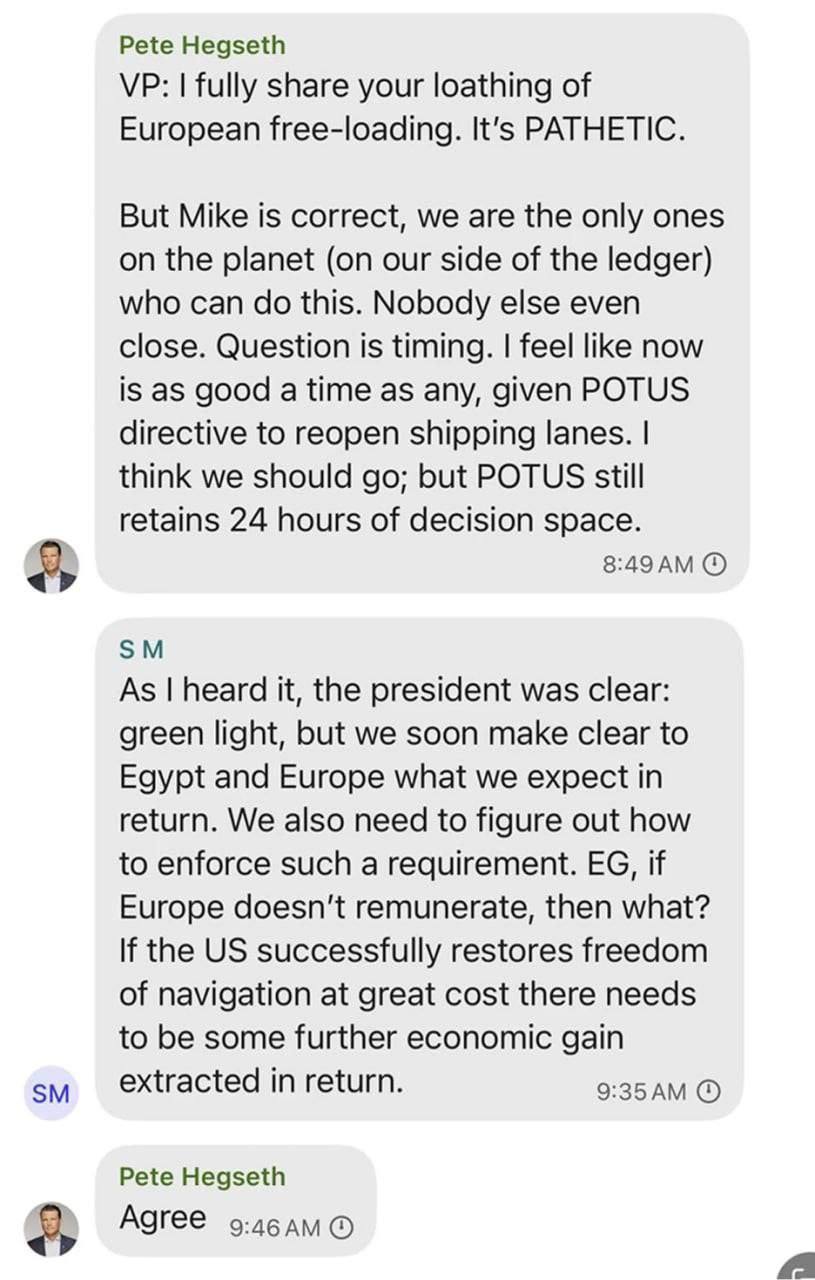
Task: Tap the SM initials avatar
Action: pyautogui.click(x=51, y=1093)
